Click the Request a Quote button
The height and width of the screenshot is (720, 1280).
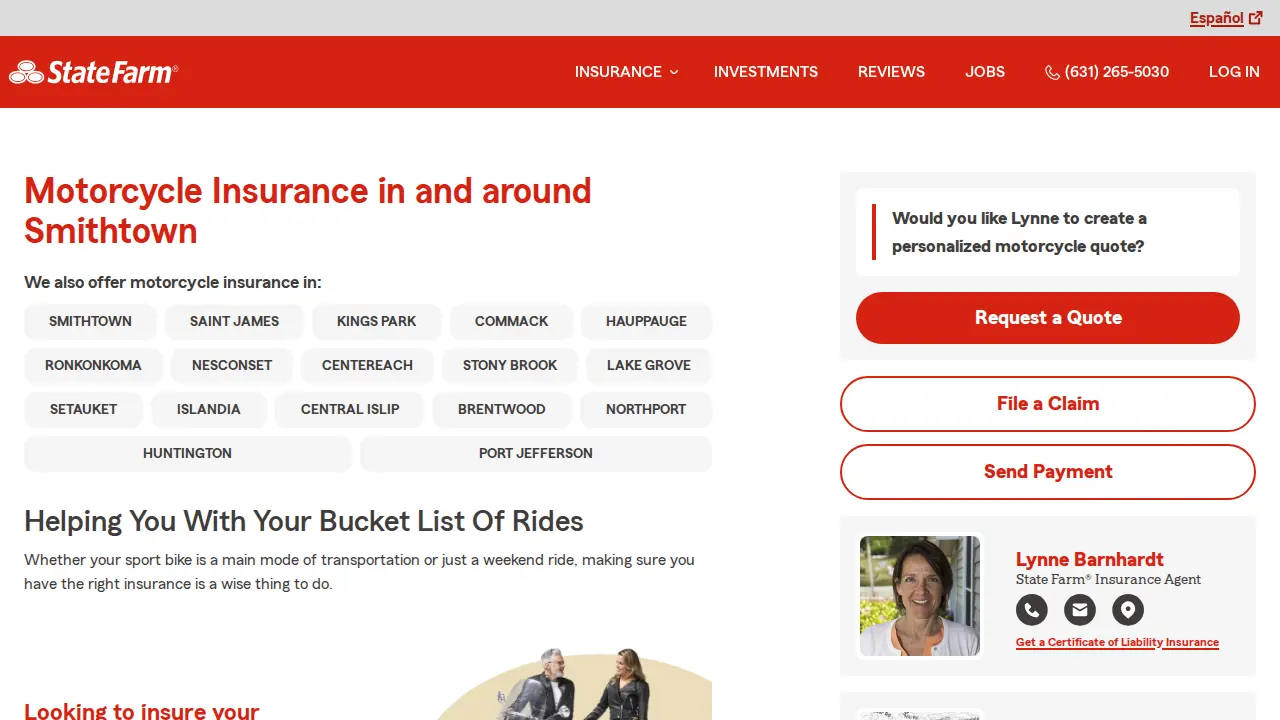1048,318
